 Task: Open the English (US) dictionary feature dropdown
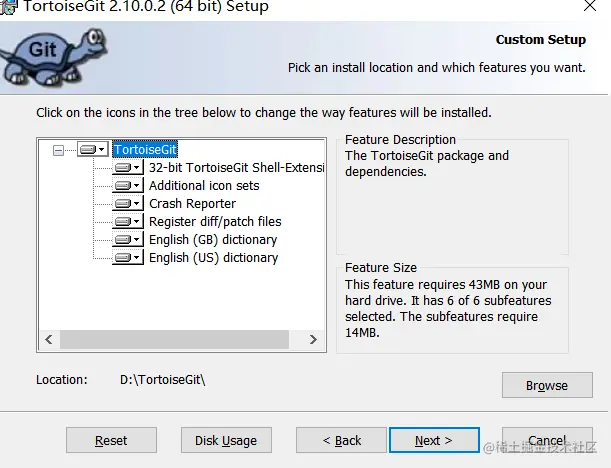pos(128,257)
